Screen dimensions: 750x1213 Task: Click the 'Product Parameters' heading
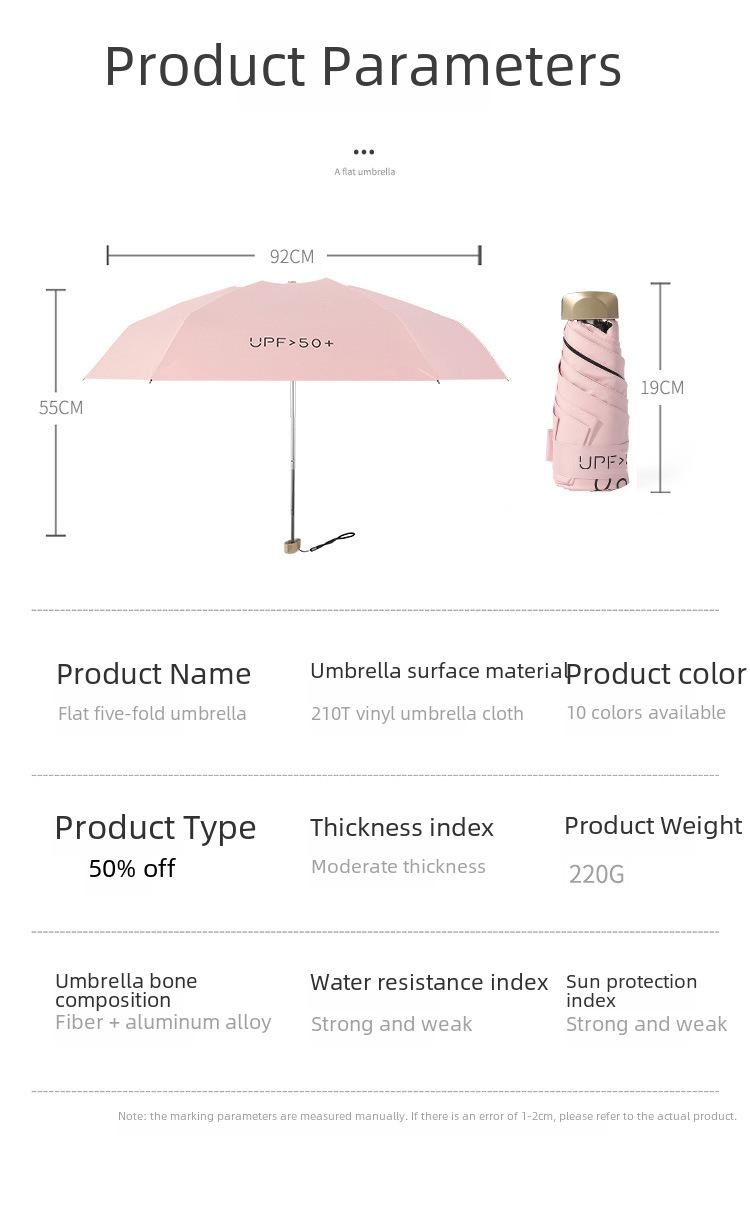point(363,66)
